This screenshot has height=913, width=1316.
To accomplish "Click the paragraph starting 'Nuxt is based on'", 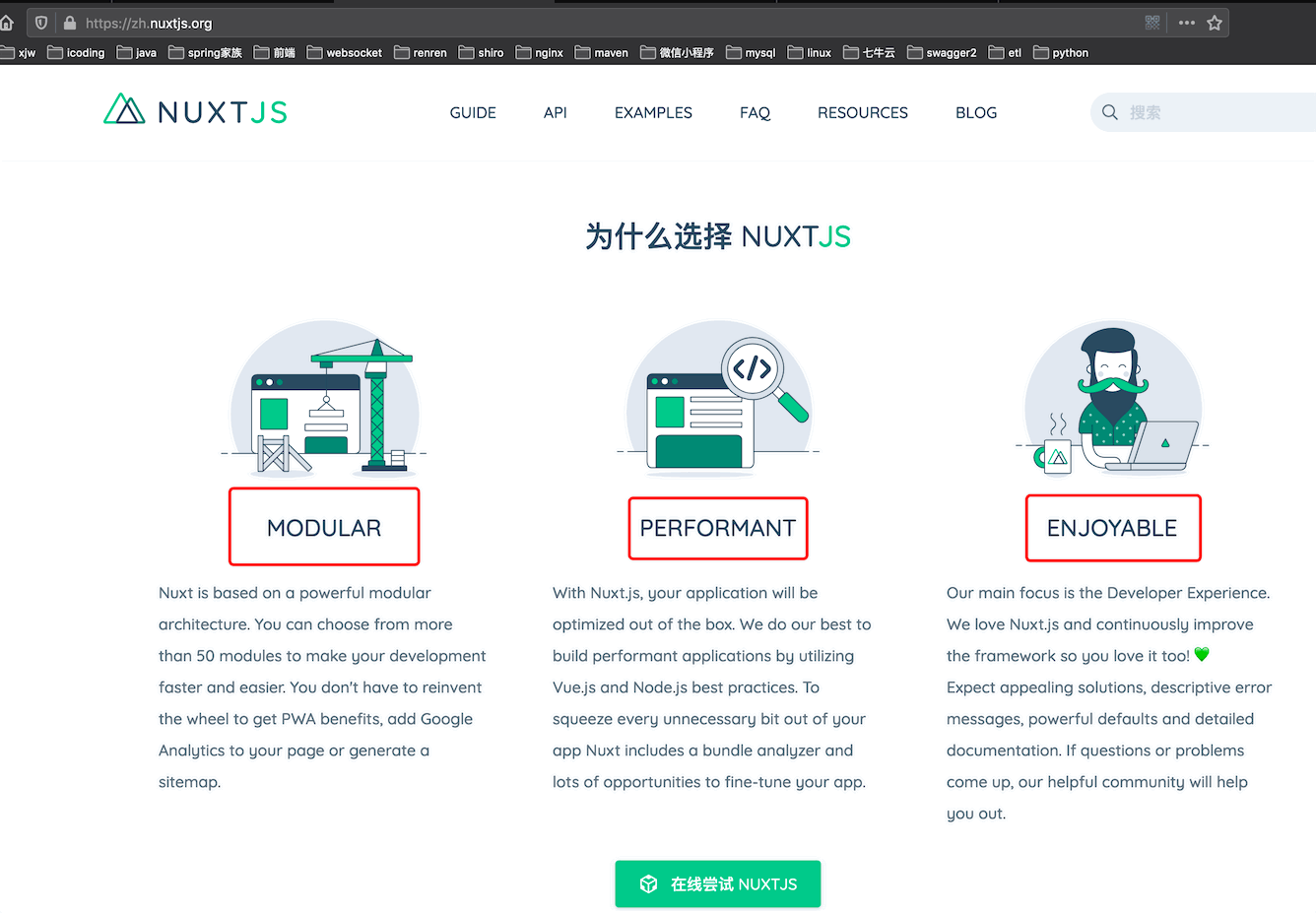I will 323,687.
